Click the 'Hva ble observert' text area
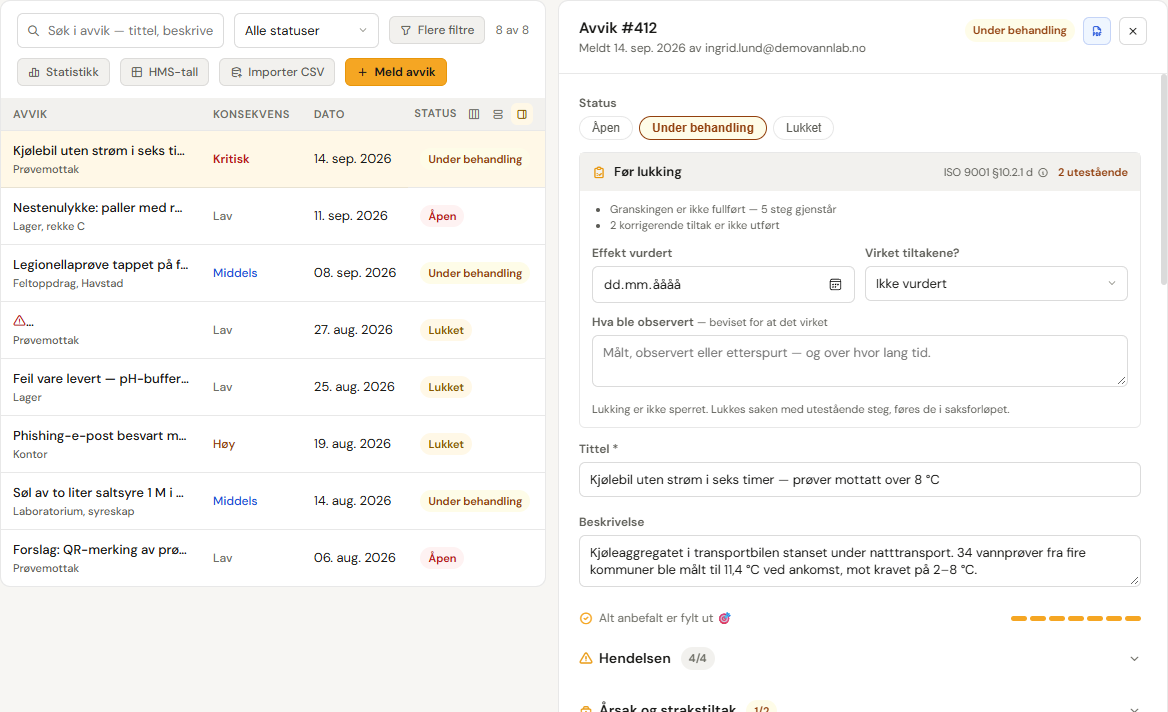 (860, 361)
